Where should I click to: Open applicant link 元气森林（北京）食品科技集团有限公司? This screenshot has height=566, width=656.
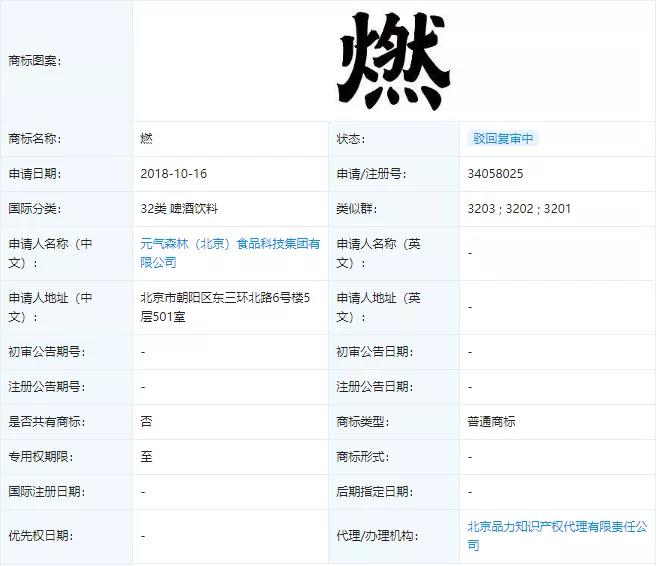[230, 253]
